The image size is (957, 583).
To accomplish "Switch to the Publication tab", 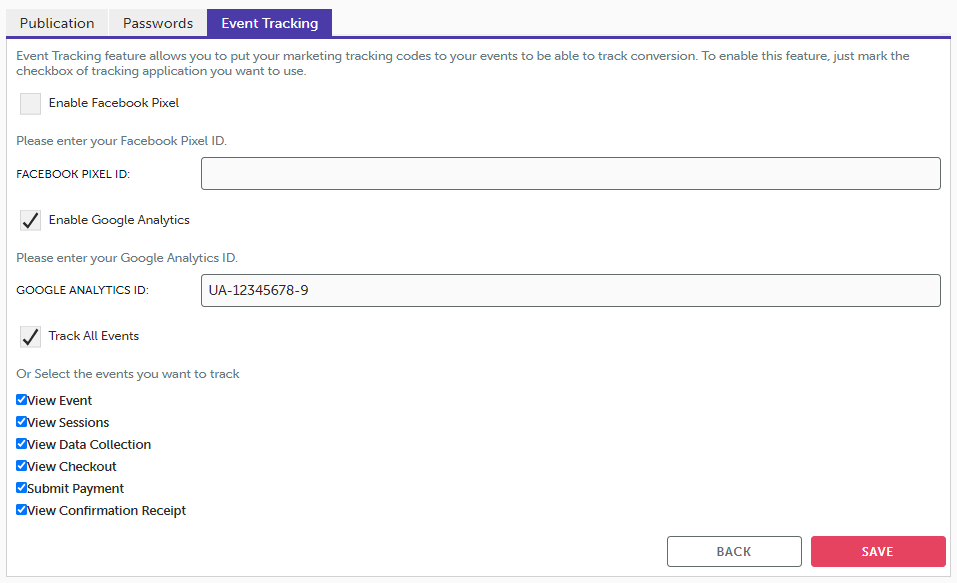I will pyautogui.click(x=57, y=23).
